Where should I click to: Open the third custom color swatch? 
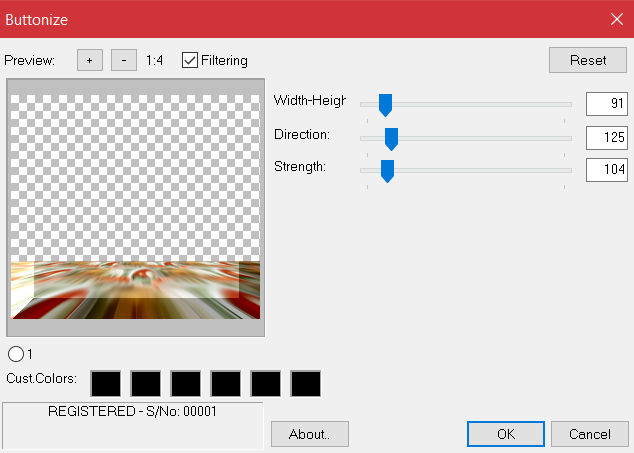click(x=186, y=383)
